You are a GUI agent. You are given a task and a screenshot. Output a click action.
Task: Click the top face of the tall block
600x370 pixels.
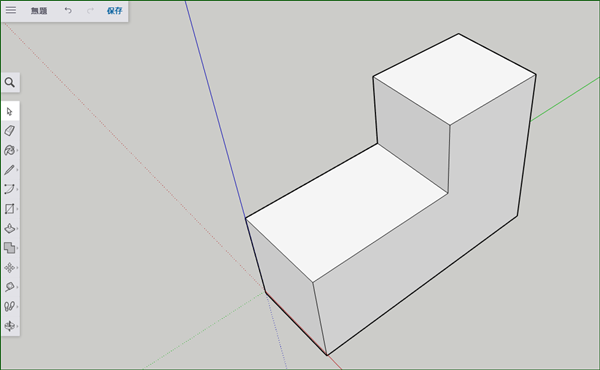click(x=455, y=78)
